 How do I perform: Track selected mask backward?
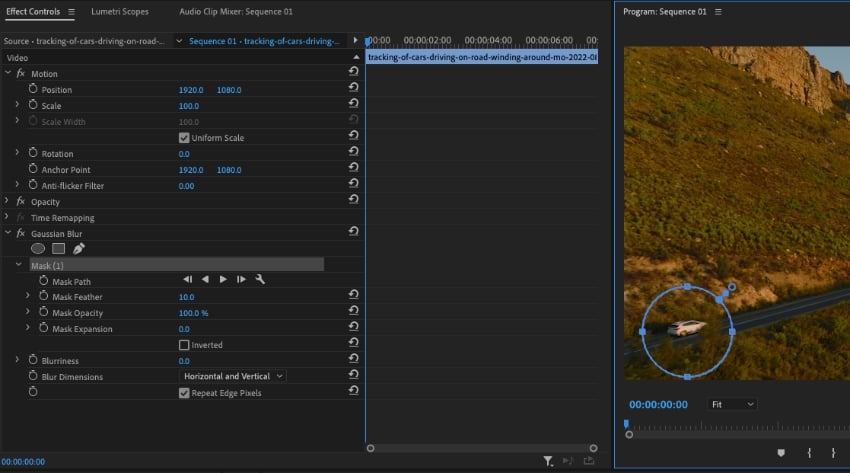coord(205,280)
